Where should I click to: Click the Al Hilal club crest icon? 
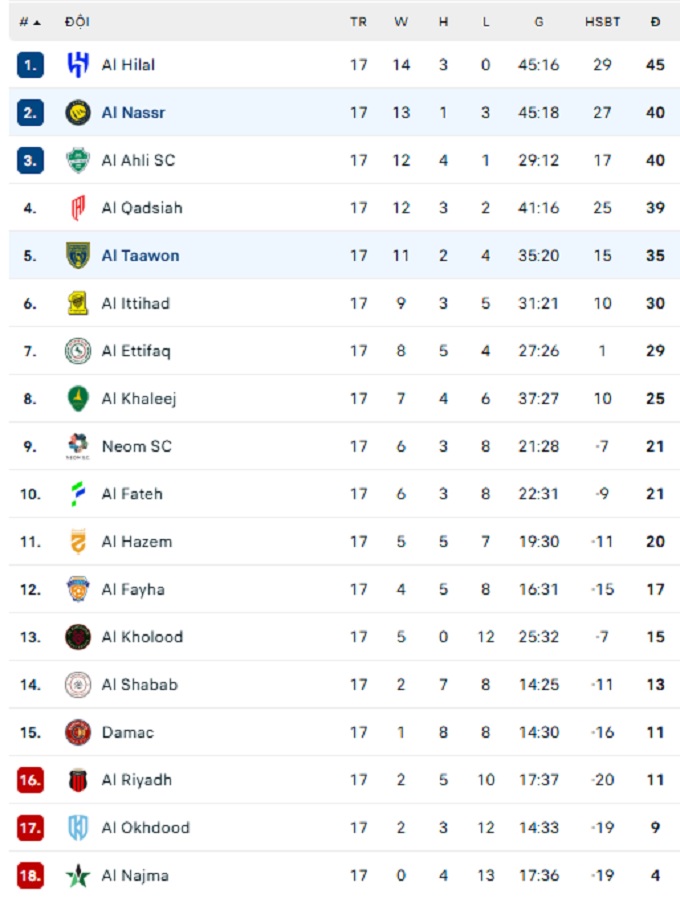coord(78,65)
